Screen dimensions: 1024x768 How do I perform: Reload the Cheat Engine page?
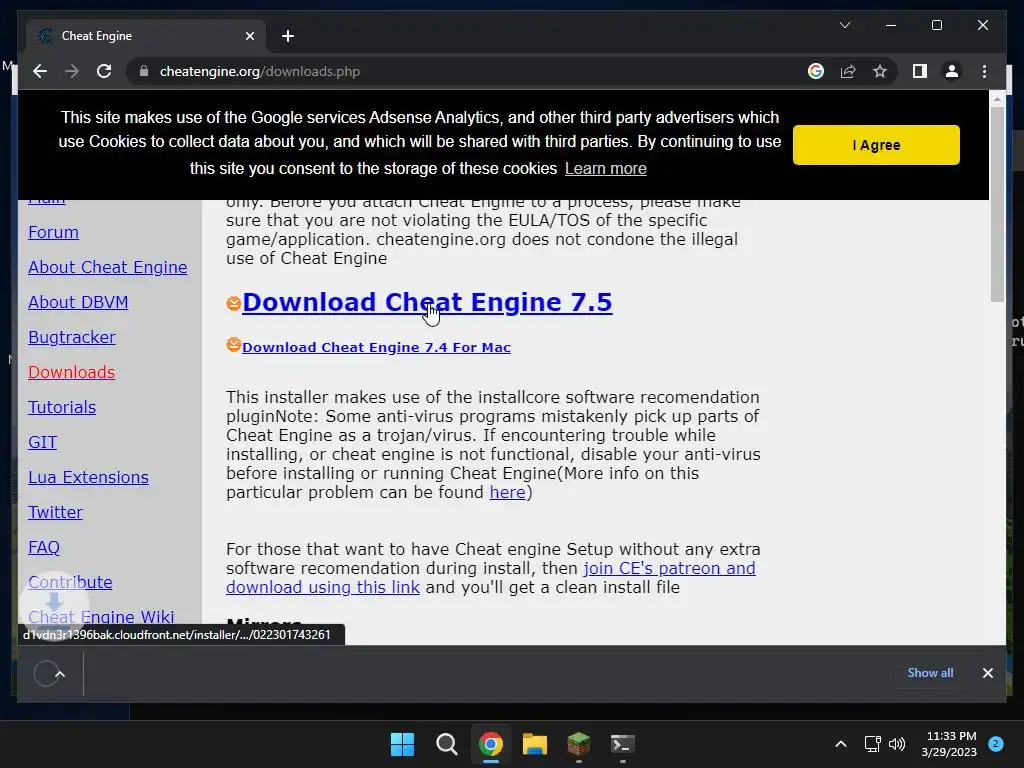(x=104, y=71)
